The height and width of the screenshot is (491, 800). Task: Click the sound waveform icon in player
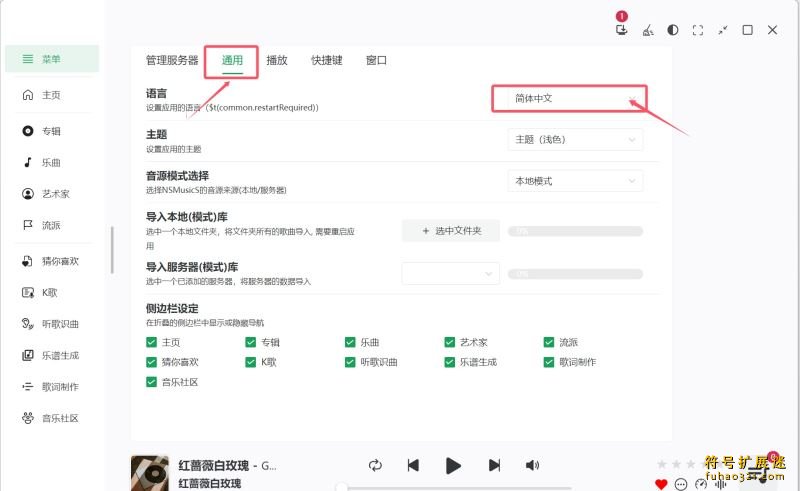tap(720, 484)
